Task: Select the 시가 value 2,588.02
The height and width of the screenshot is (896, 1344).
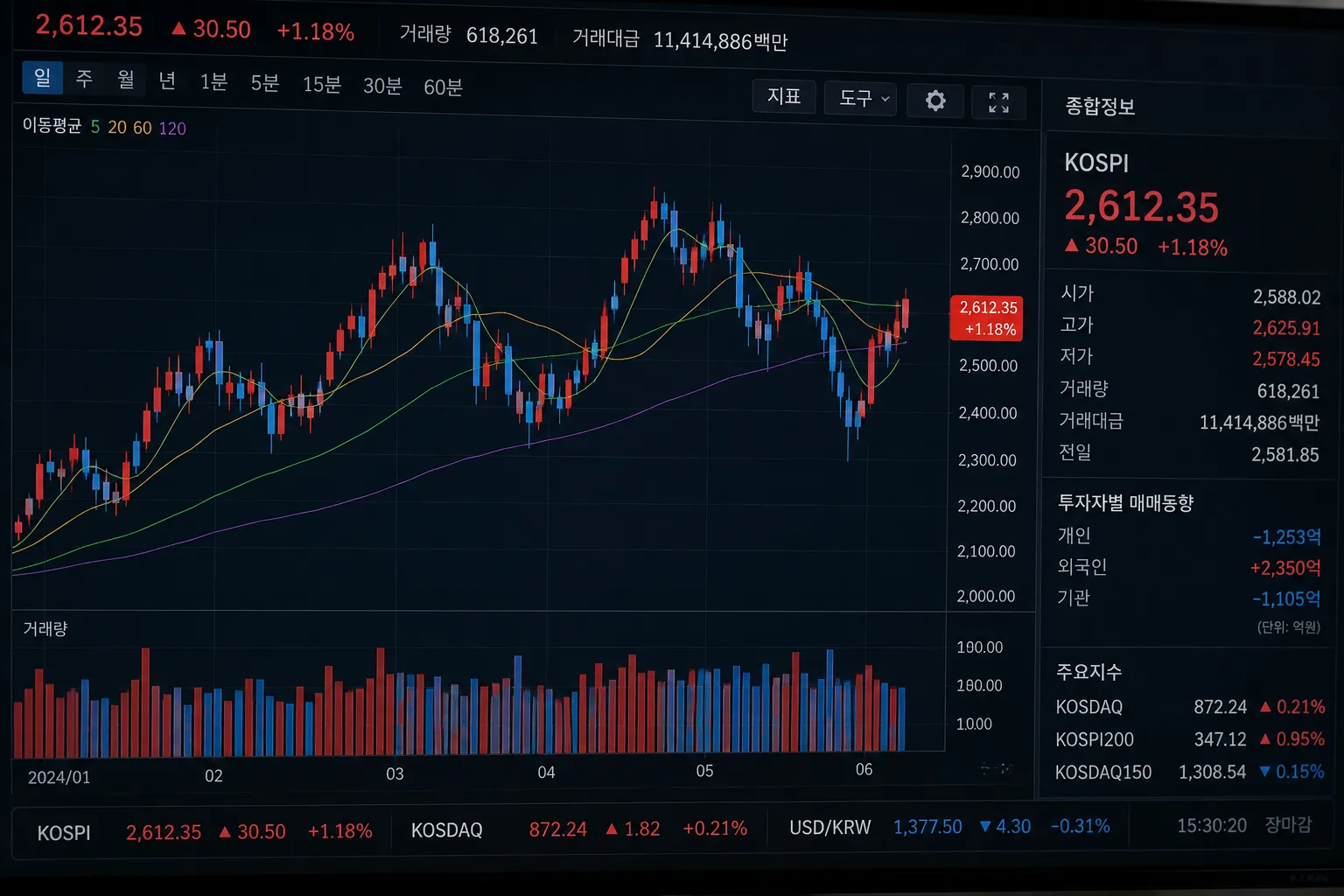Action: 1286,297
